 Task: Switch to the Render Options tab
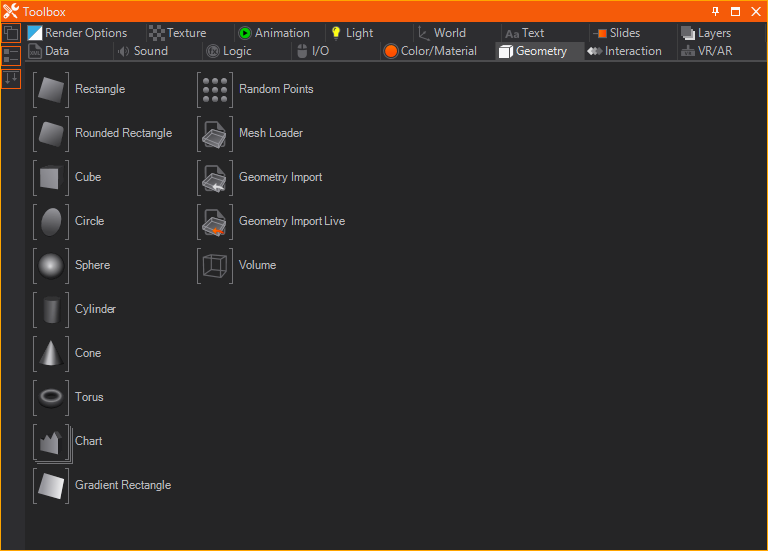(78, 33)
